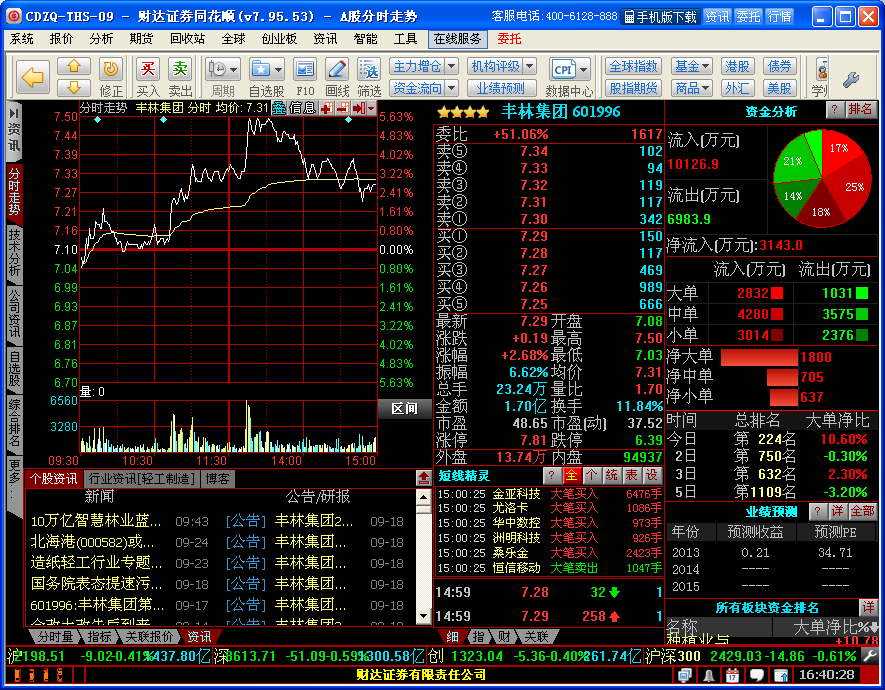Screen dimensions: 885x690
Task: Switch bottom quote tab to 关联
Action: click(536, 636)
